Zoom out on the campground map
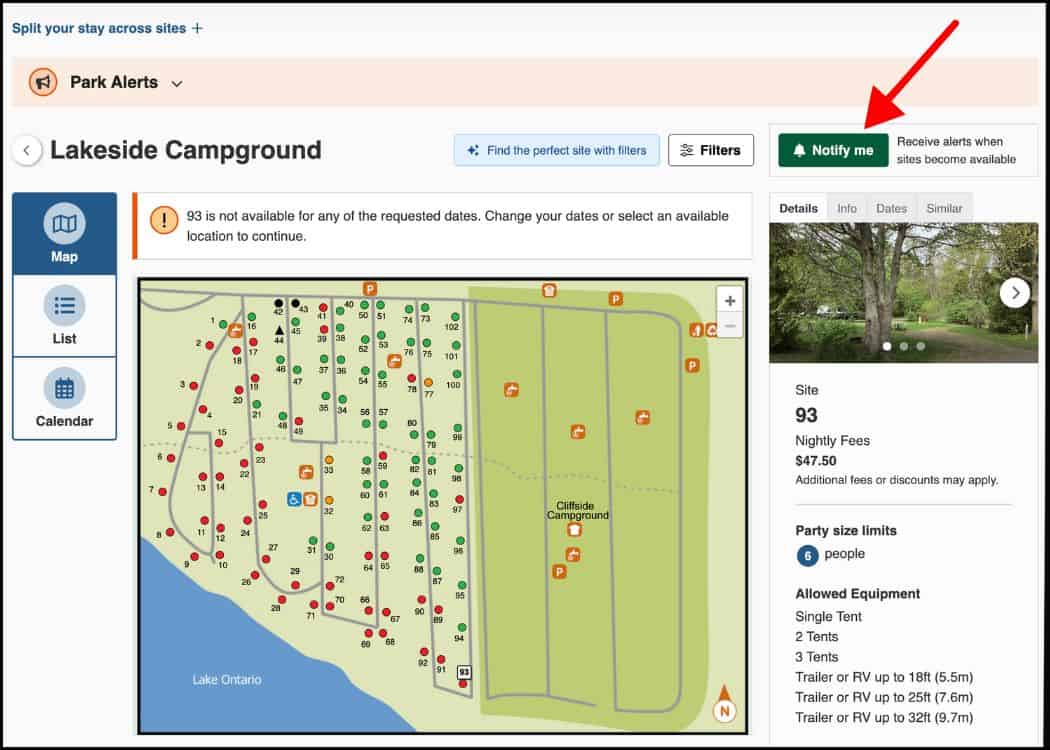Viewport: 1050px width, 750px height. click(x=730, y=325)
